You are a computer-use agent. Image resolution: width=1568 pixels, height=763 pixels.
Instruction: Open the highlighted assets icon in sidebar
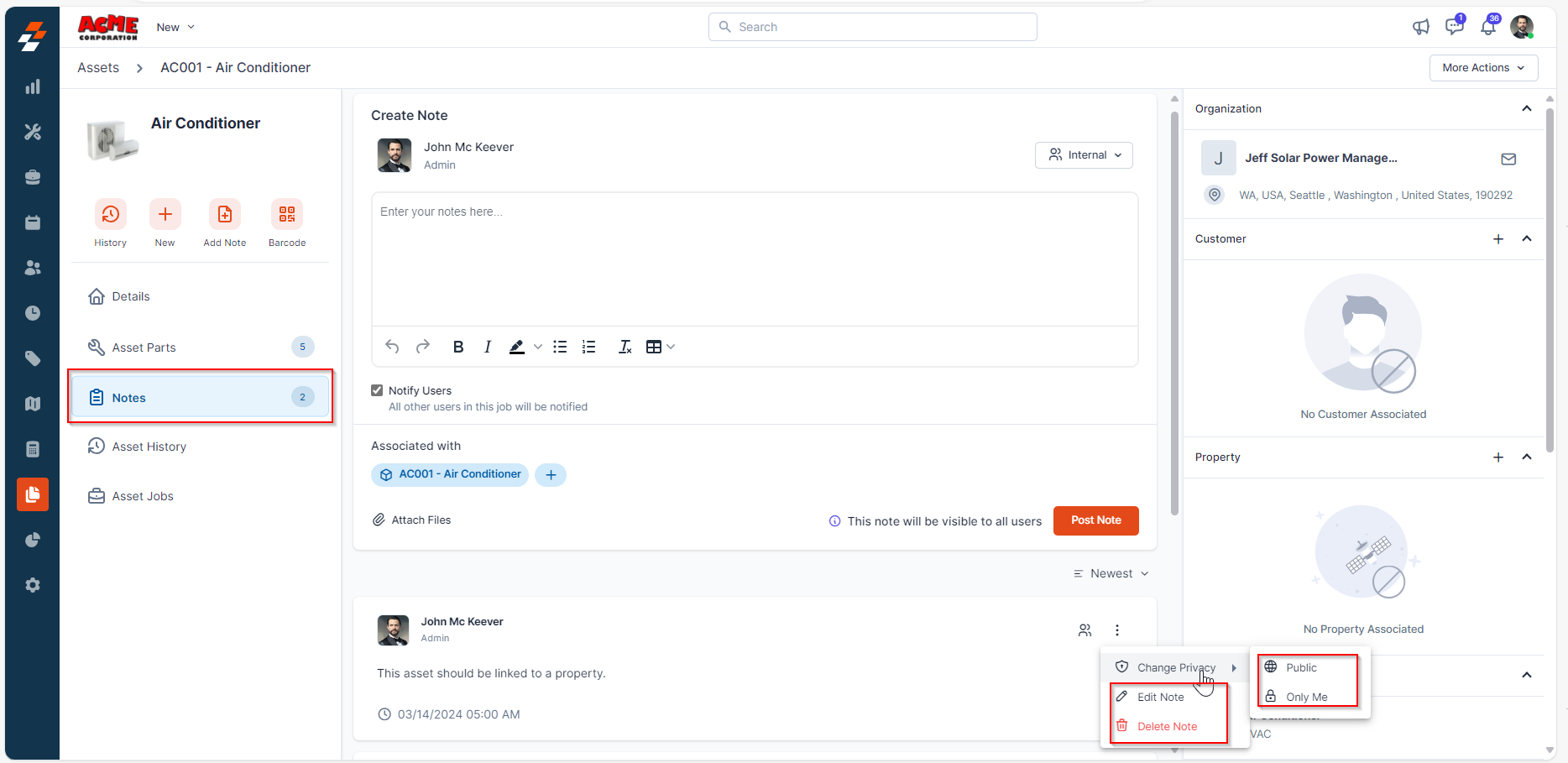[33, 494]
